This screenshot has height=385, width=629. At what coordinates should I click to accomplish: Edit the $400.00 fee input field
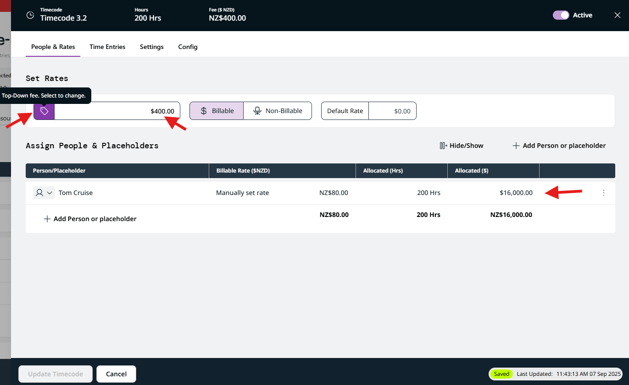point(118,111)
